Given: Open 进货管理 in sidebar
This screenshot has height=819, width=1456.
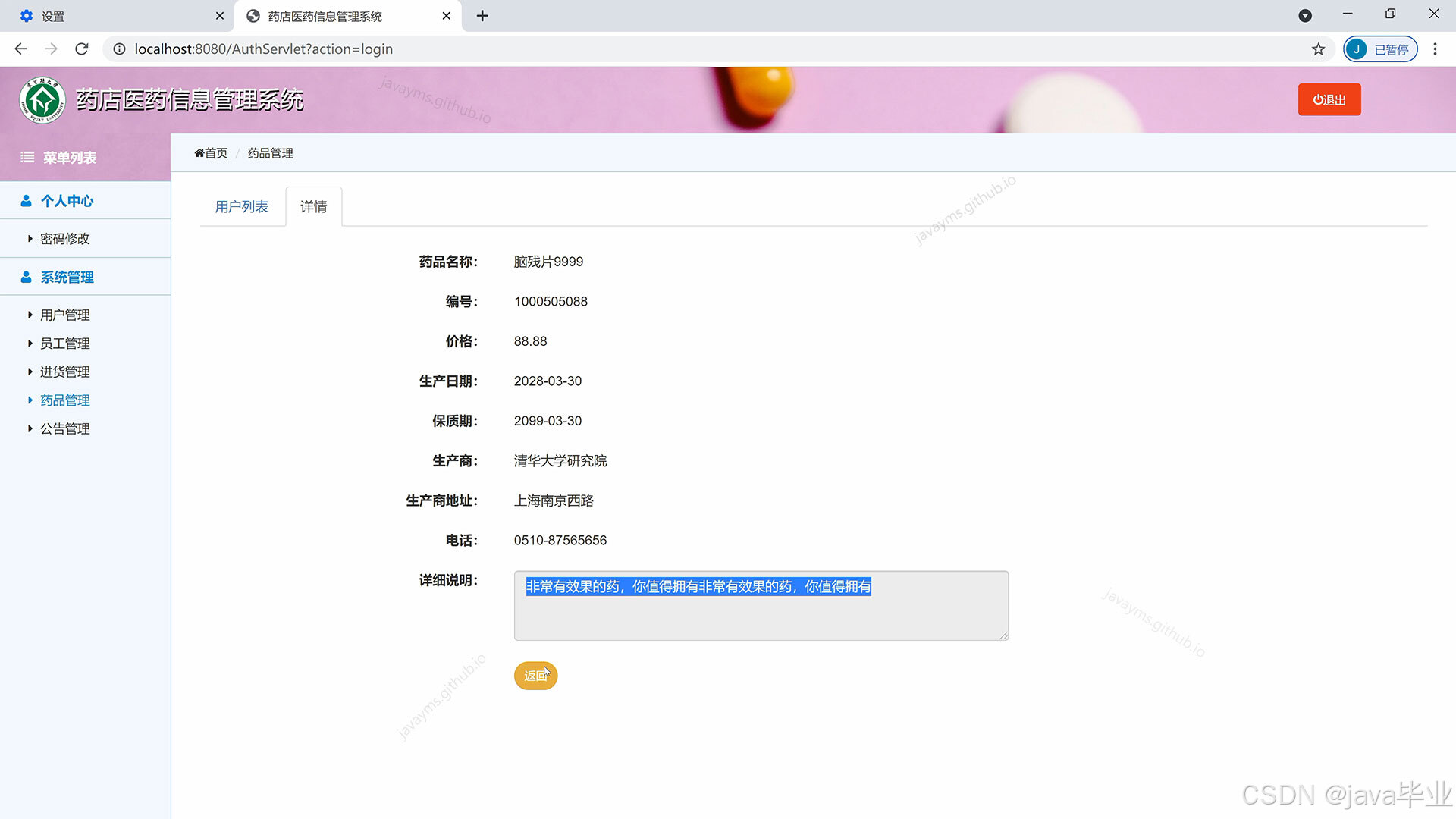Looking at the screenshot, I should tap(64, 372).
